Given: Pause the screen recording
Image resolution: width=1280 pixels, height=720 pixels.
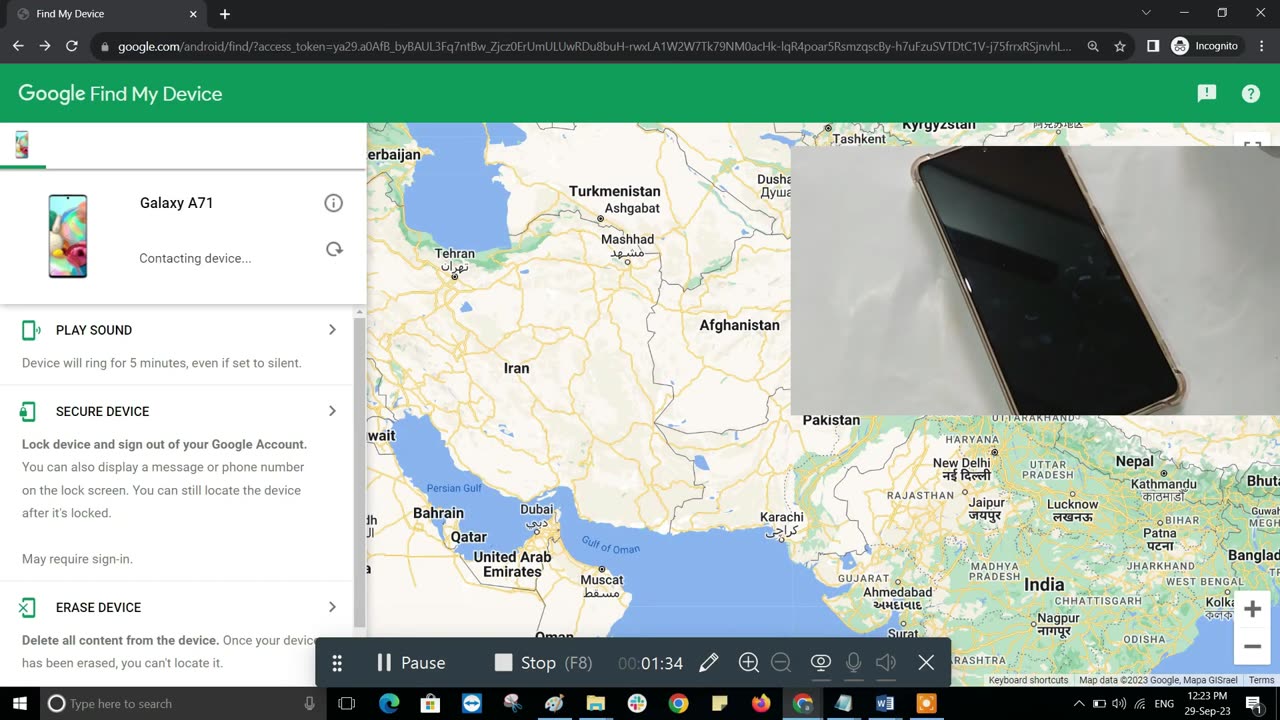Looking at the screenshot, I should [x=410, y=663].
